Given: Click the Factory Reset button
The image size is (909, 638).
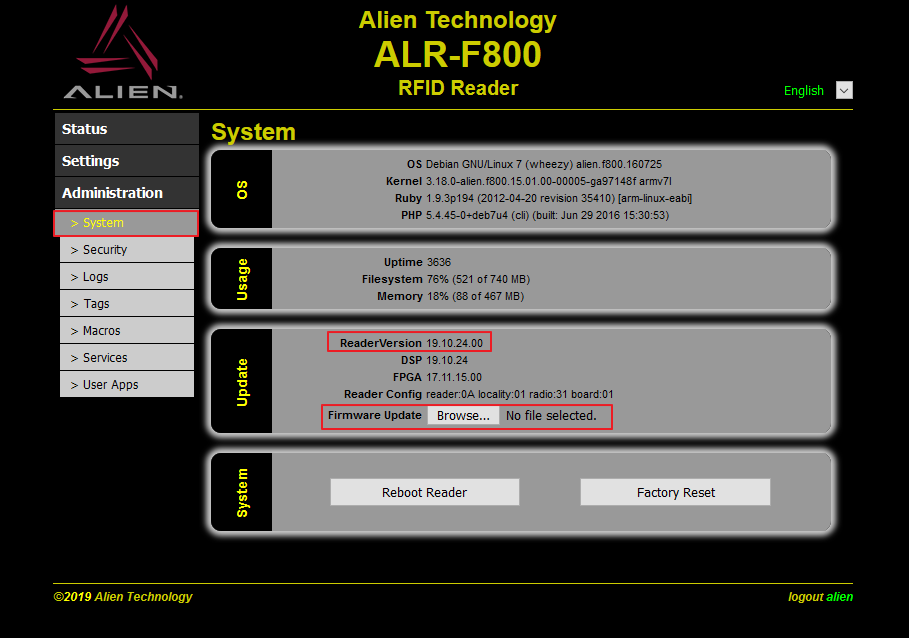Looking at the screenshot, I should coord(675,492).
